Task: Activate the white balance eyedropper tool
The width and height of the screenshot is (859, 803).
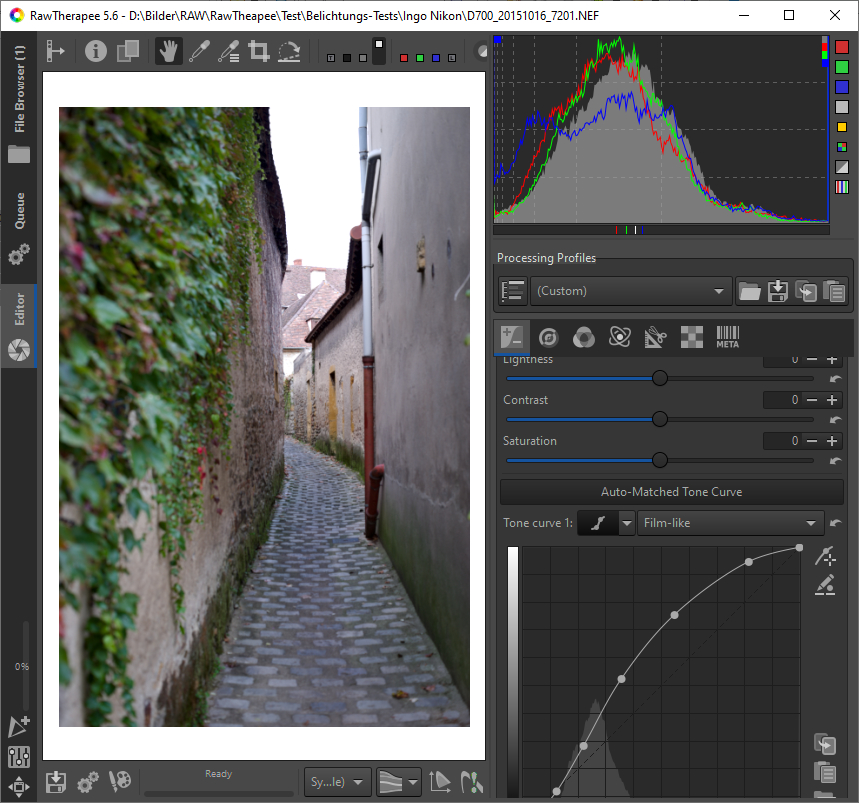Action: (199, 51)
